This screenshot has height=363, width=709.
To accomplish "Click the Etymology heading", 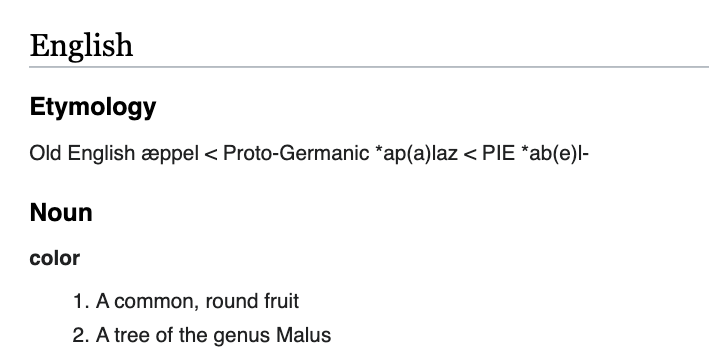I will click(93, 108).
